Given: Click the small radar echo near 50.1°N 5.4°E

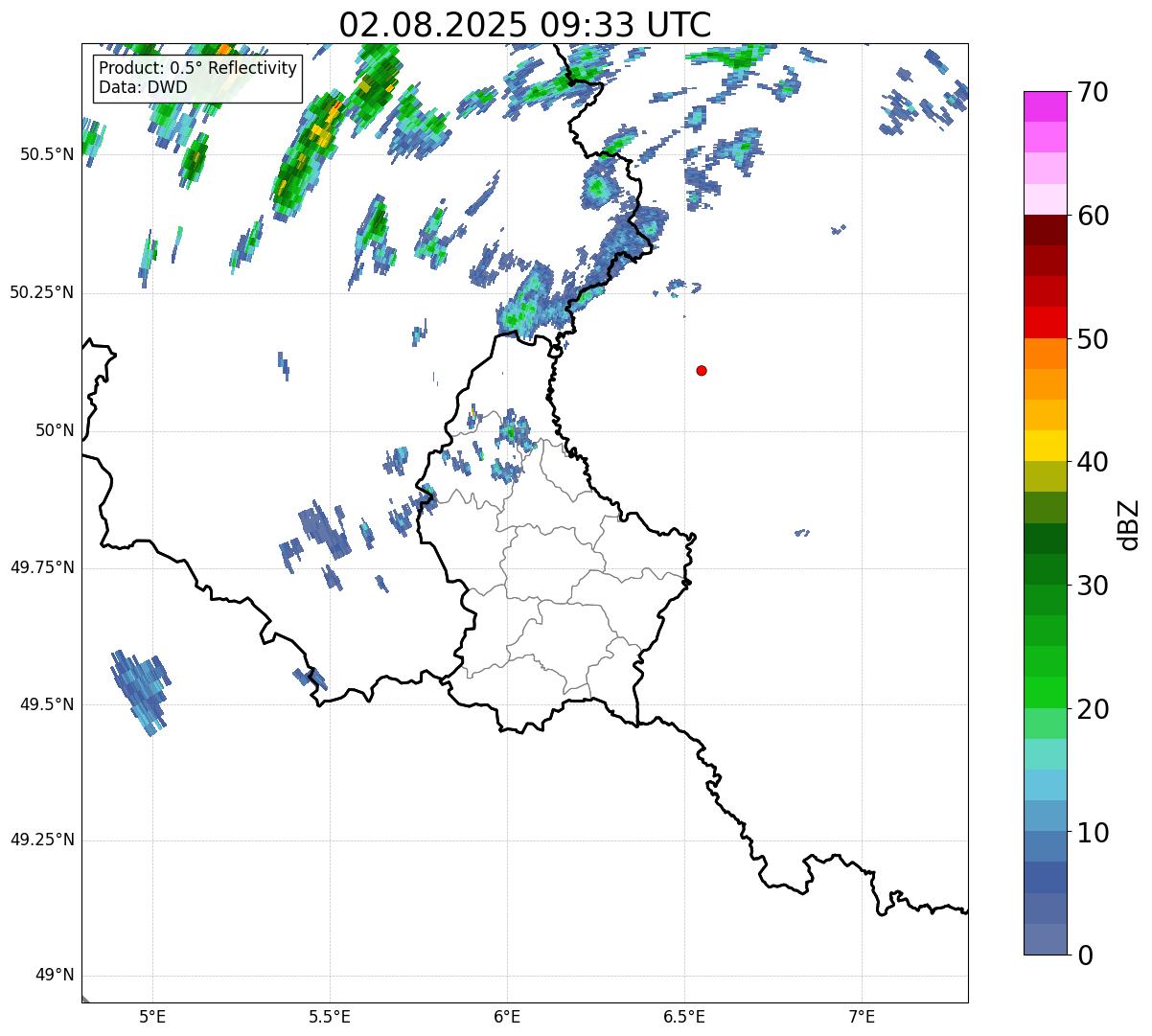Looking at the screenshot, I should (284, 366).
